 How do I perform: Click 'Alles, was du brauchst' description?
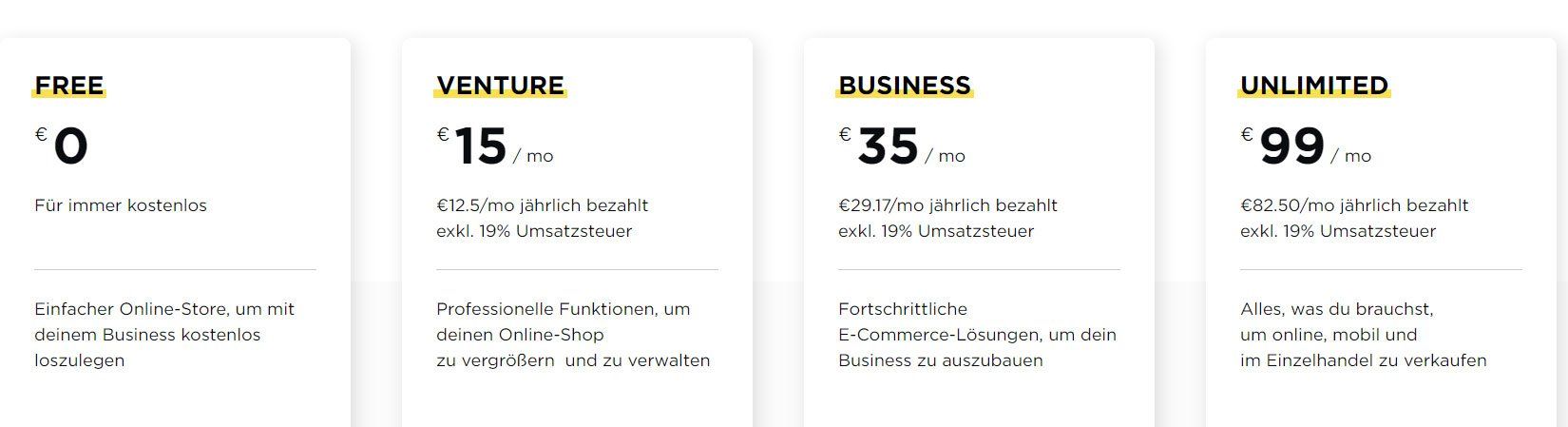click(1364, 335)
